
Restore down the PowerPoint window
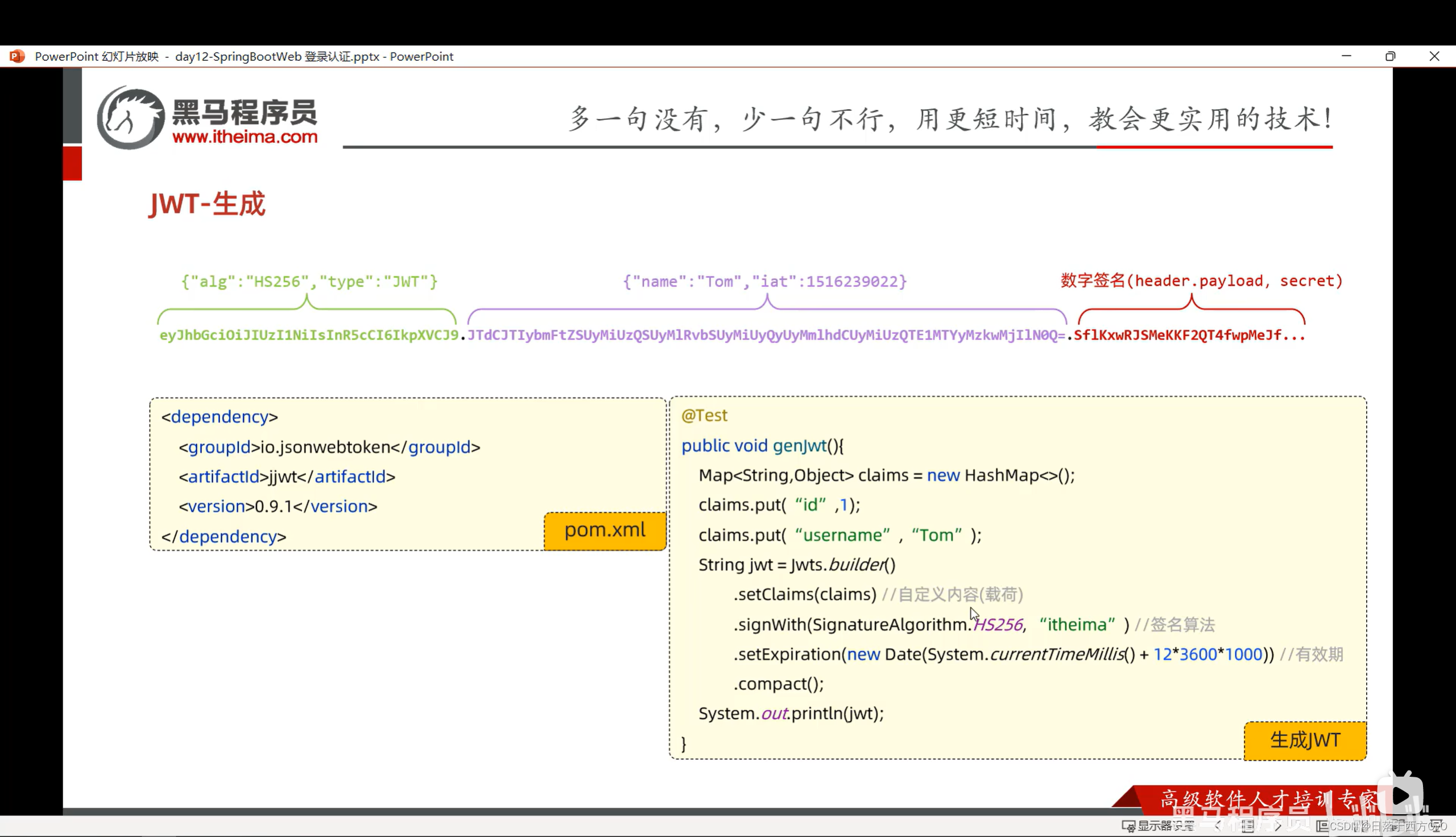[x=1390, y=56]
